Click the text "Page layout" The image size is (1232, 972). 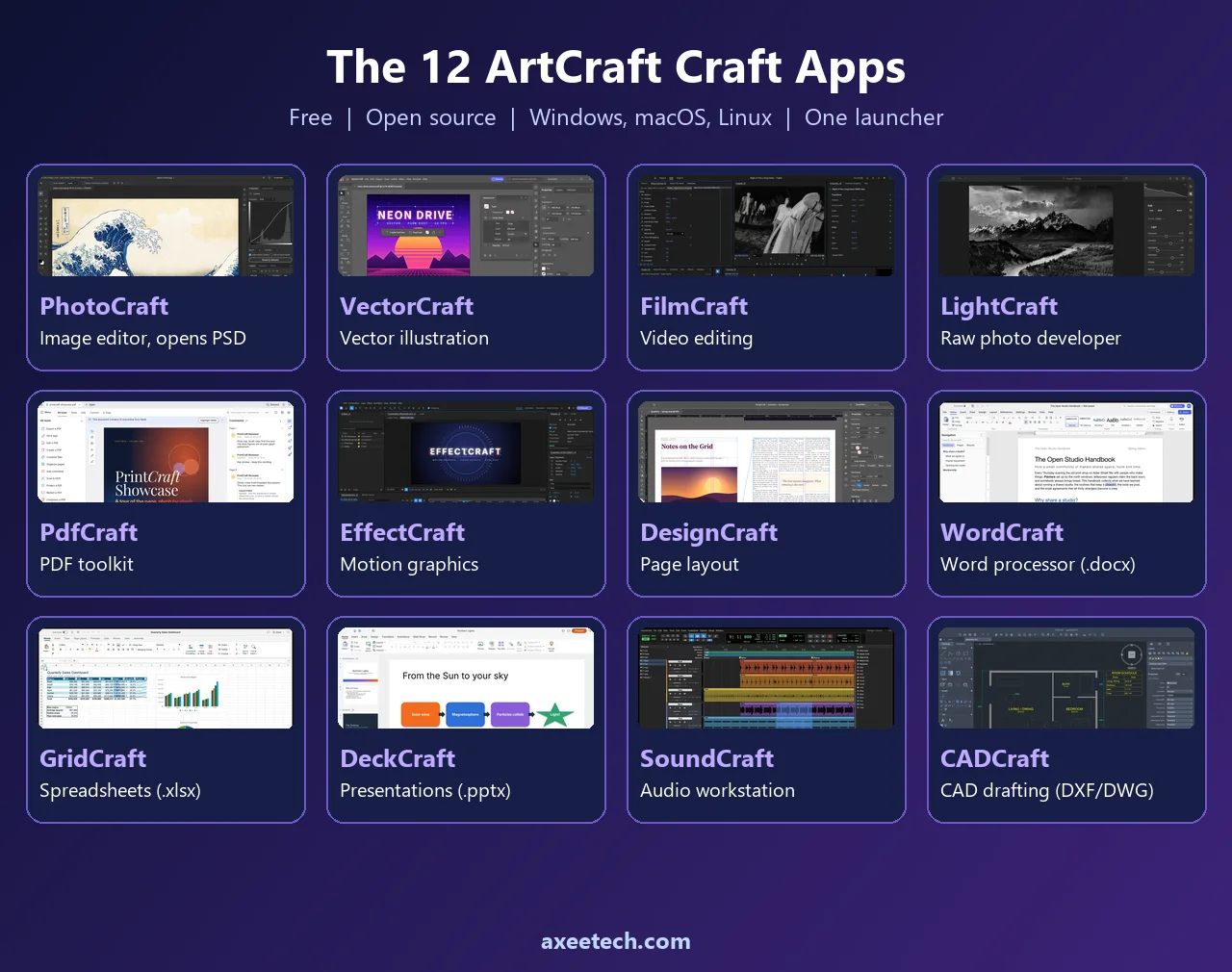tap(689, 564)
